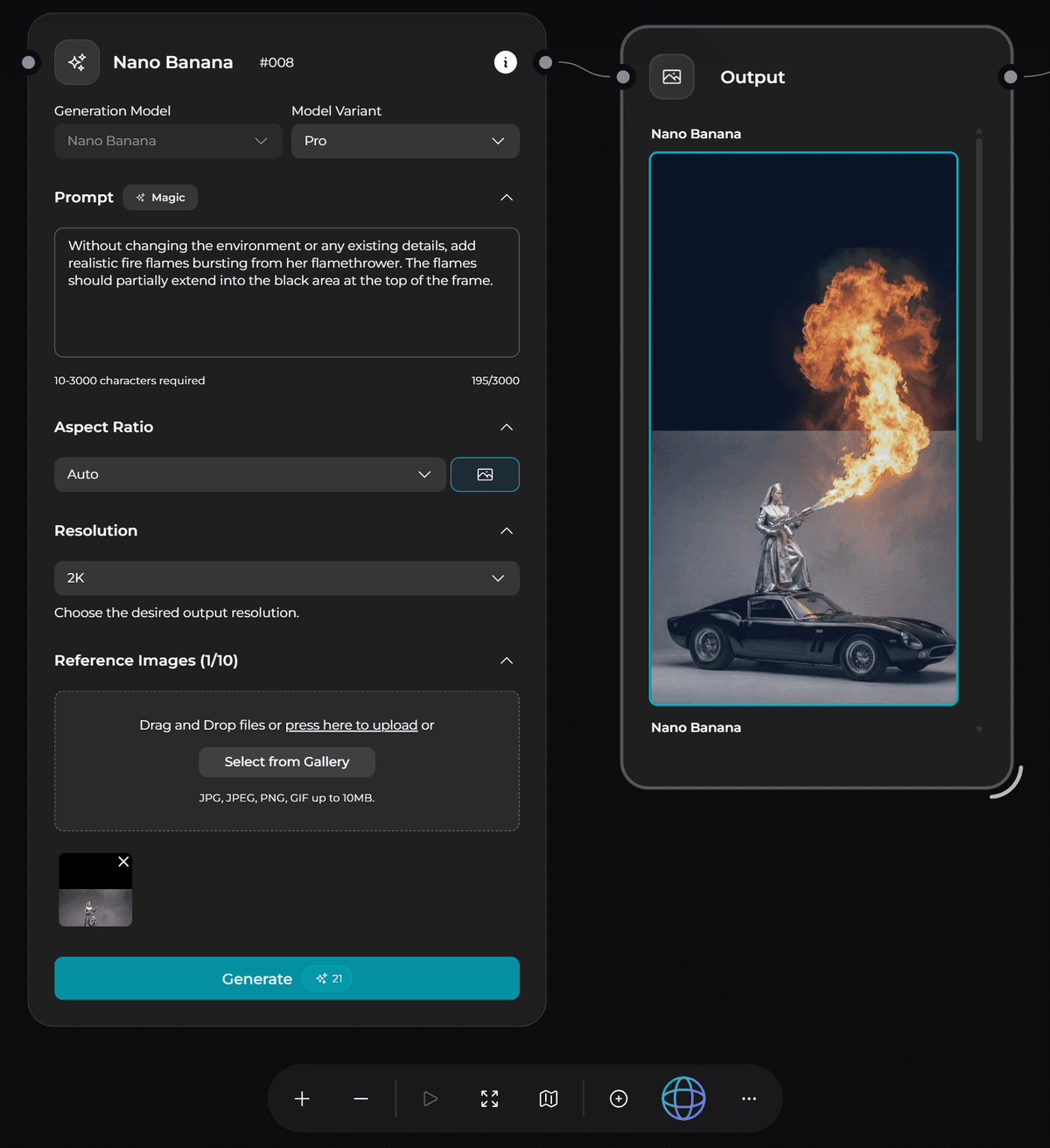Click the zoom in plus icon

pyautogui.click(x=302, y=1099)
